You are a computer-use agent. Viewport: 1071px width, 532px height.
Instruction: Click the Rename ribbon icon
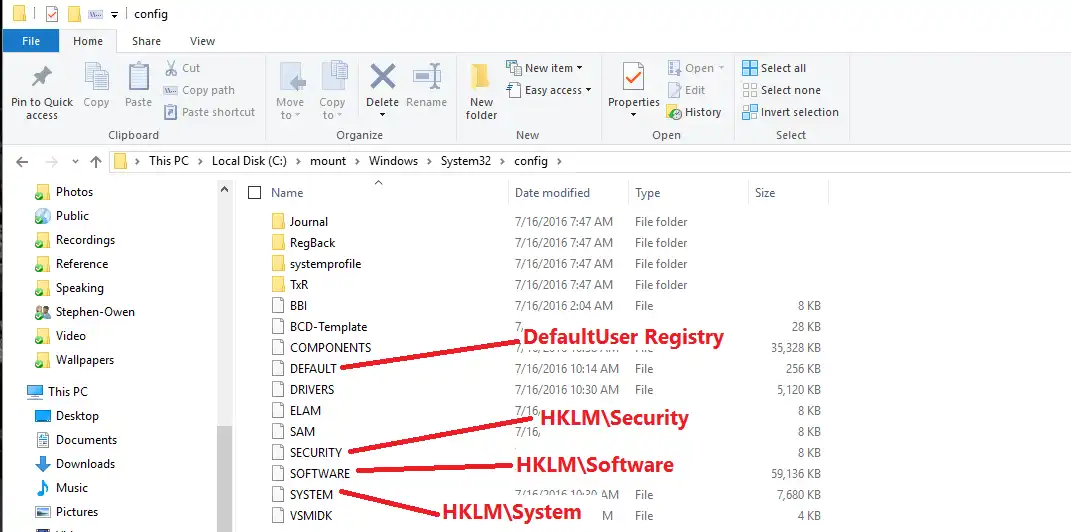(x=426, y=76)
